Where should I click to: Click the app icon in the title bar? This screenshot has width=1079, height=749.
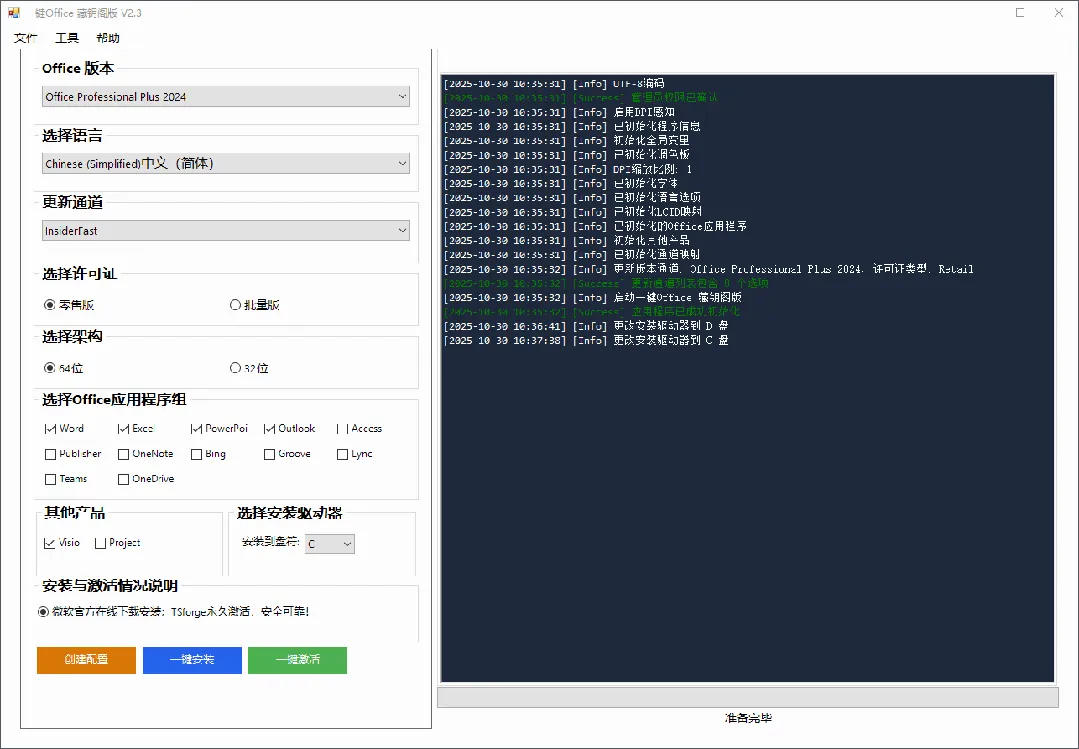(x=14, y=12)
